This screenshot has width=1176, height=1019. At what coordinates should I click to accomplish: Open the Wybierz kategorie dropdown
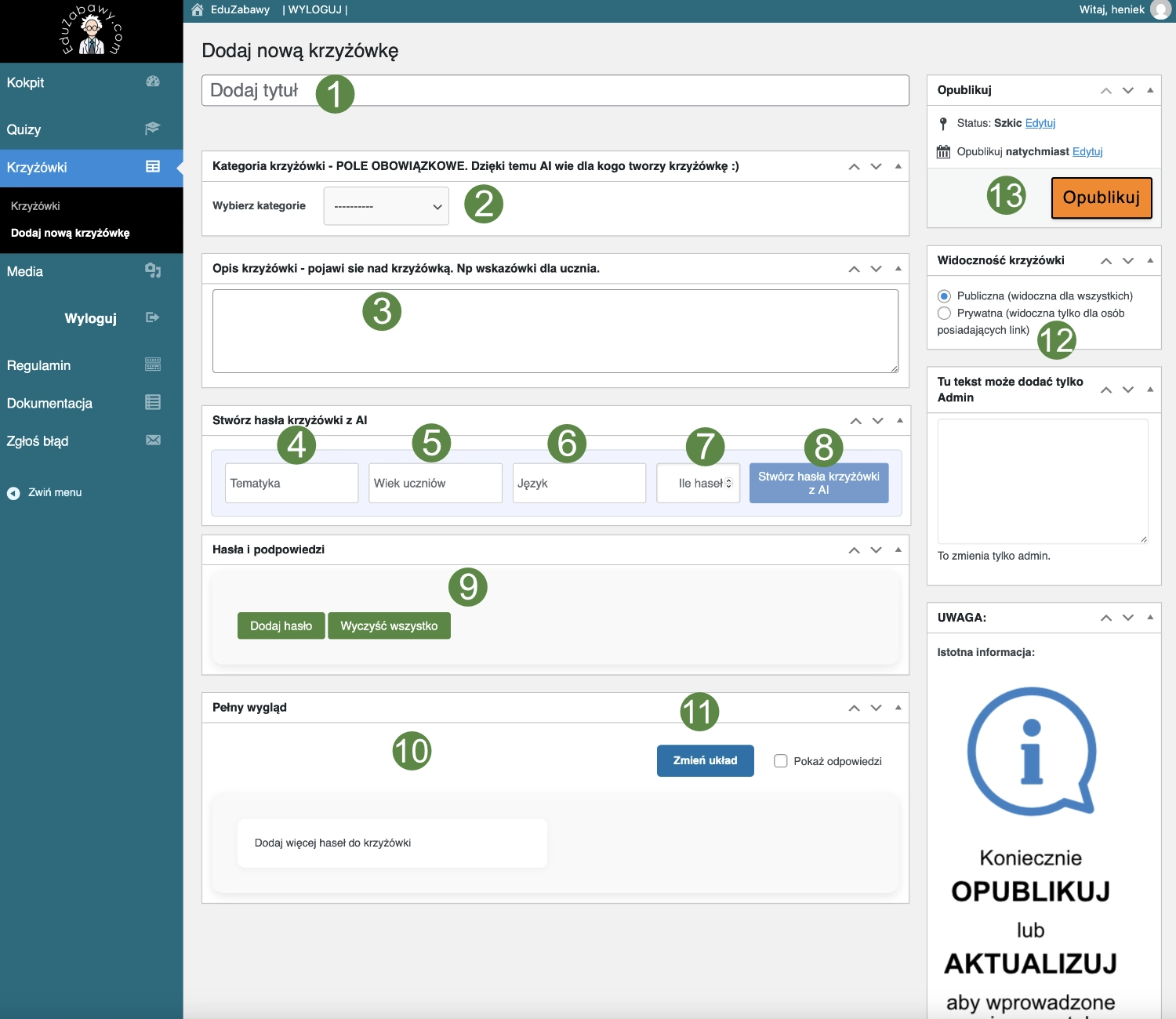[387, 206]
